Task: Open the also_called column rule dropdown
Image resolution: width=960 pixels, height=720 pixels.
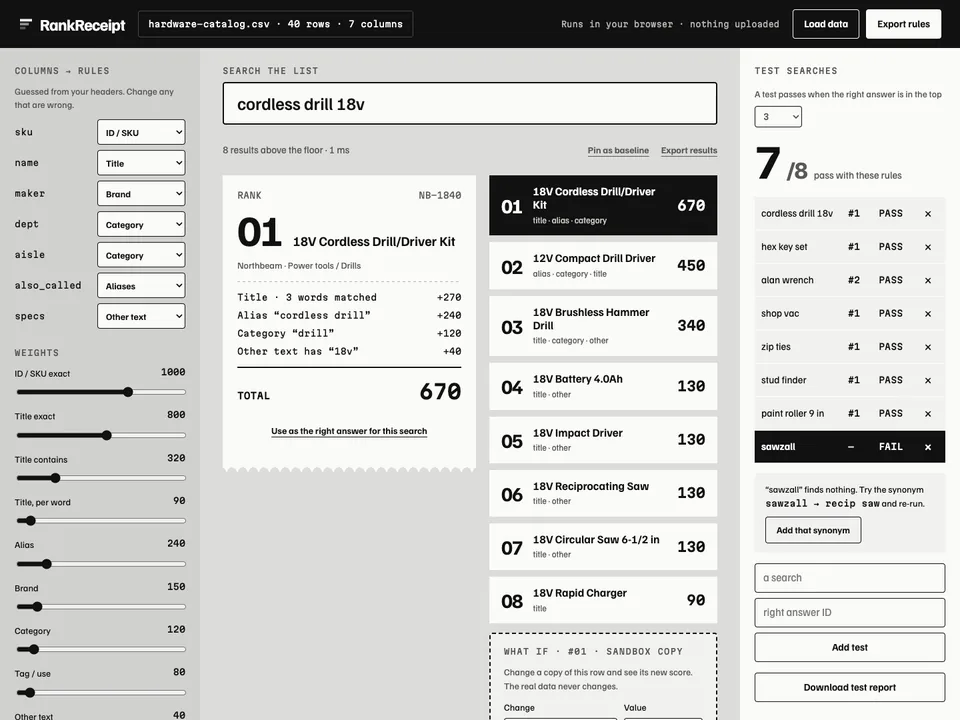Action: (x=141, y=285)
